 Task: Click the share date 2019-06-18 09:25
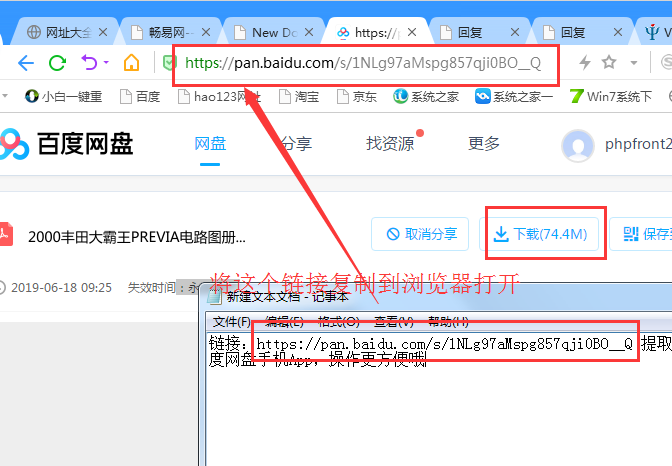click(x=61, y=288)
